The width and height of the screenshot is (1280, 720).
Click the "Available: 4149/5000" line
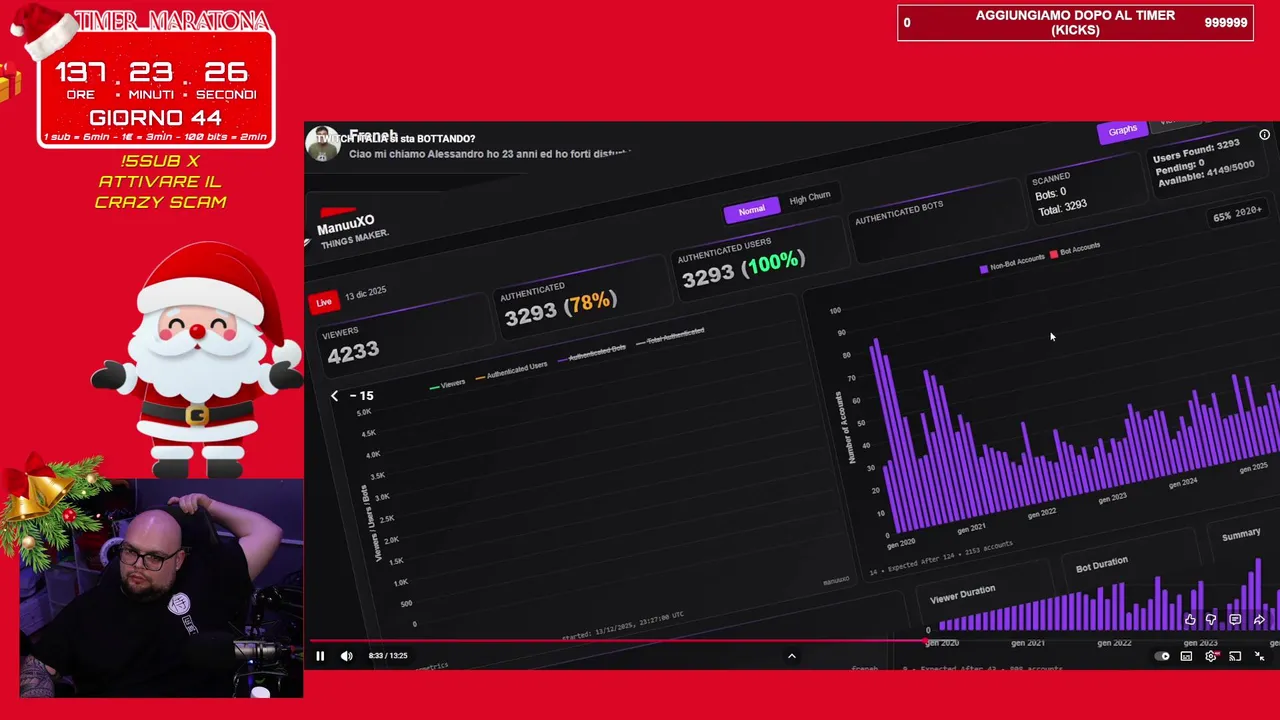coord(1205,172)
